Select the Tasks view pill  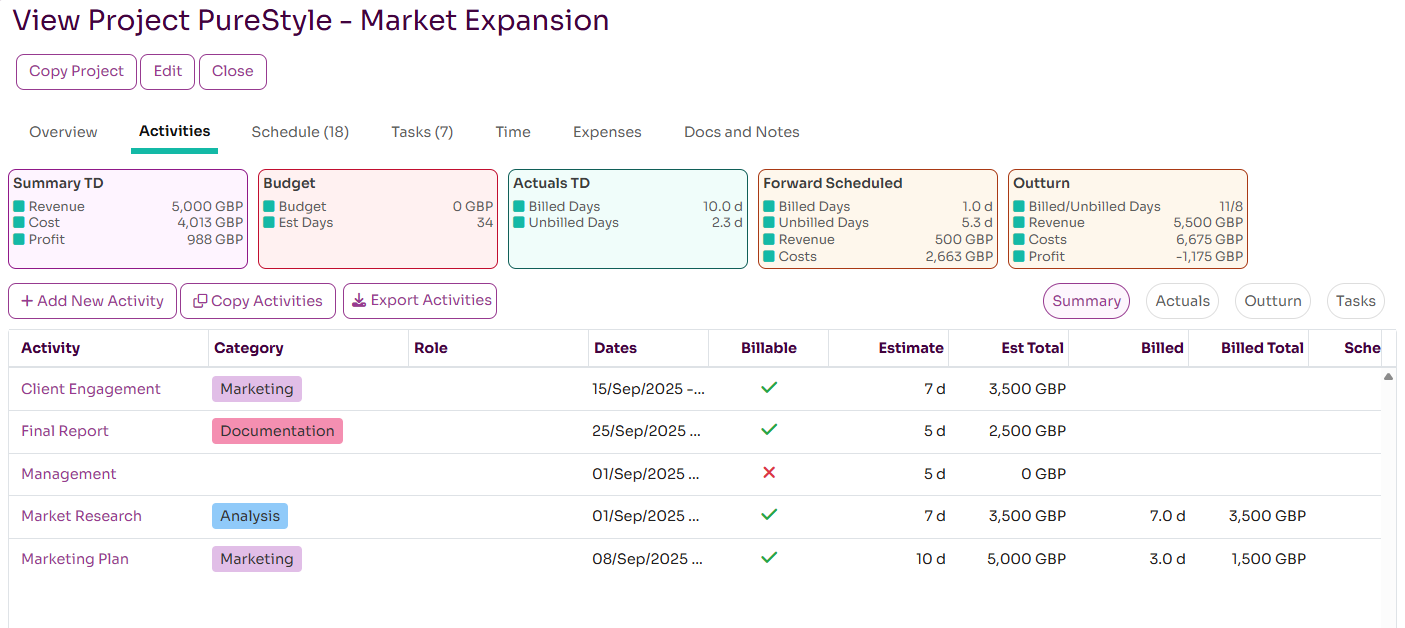(x=1355, y=301)
